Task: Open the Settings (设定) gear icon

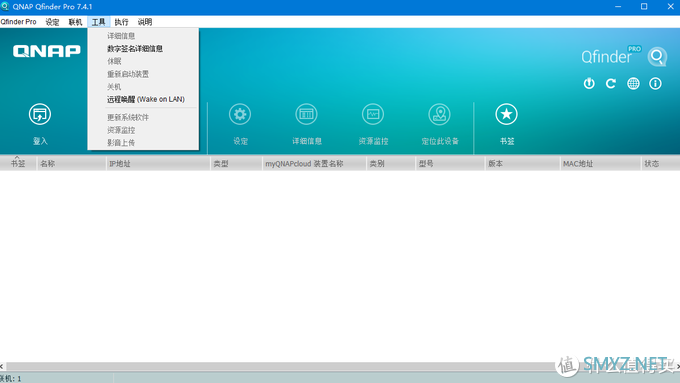Action: coord(240,114)
